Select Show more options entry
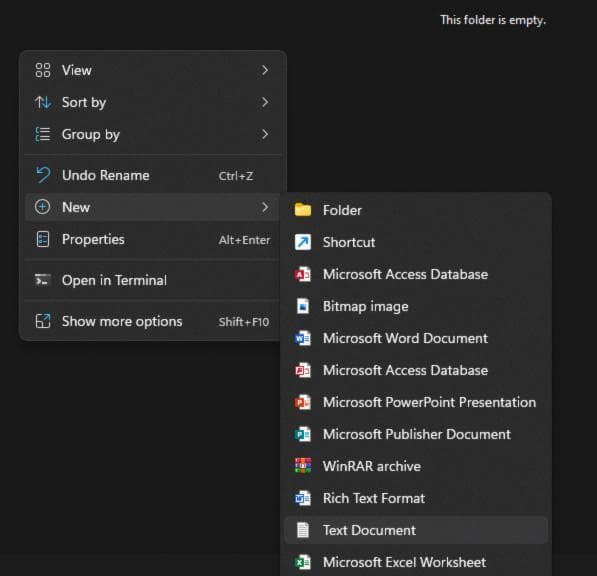The image size is (597, 576). click(x=153, y=322)
